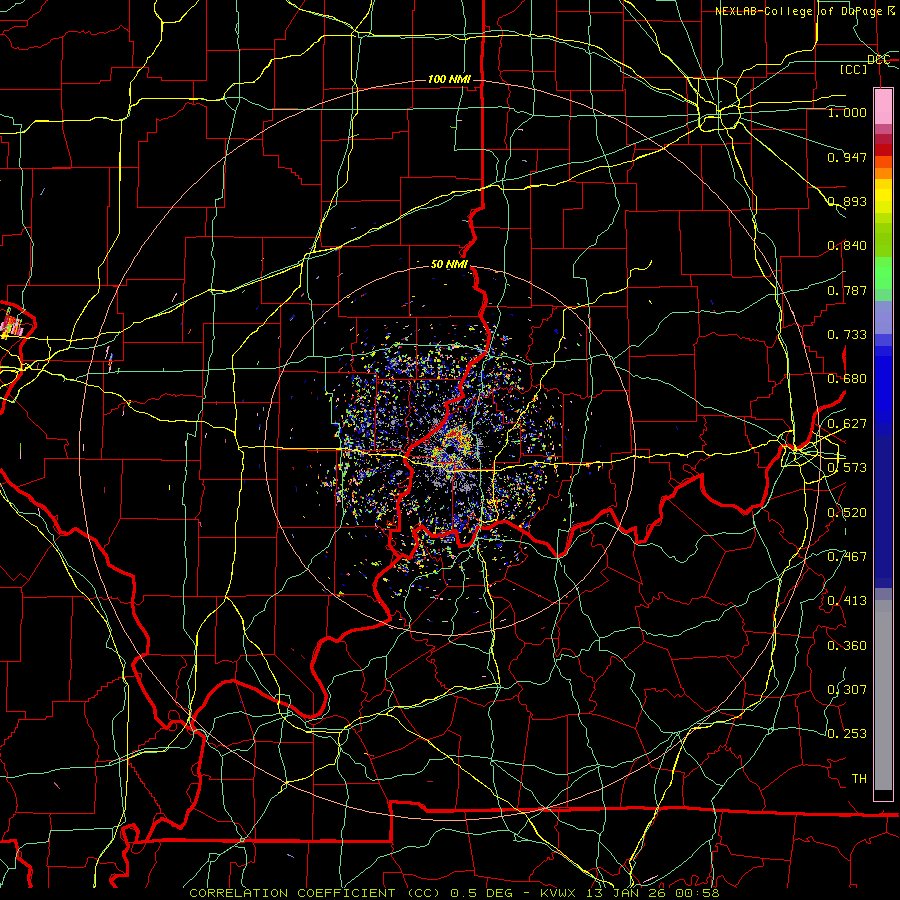
Task: Select the 0.840 legend value
Action: (x=847, y=246)
